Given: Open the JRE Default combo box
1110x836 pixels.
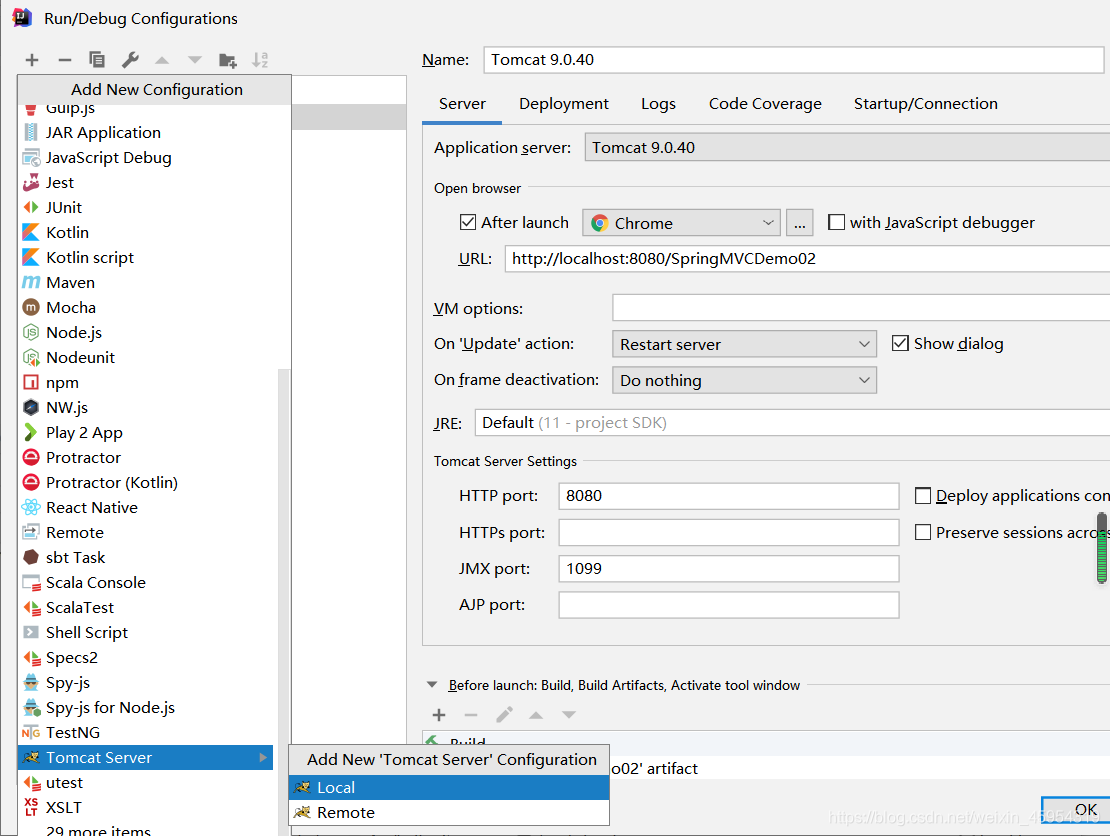Looking at the screenshot, I should pyautogui.click(x=792, y=423).
